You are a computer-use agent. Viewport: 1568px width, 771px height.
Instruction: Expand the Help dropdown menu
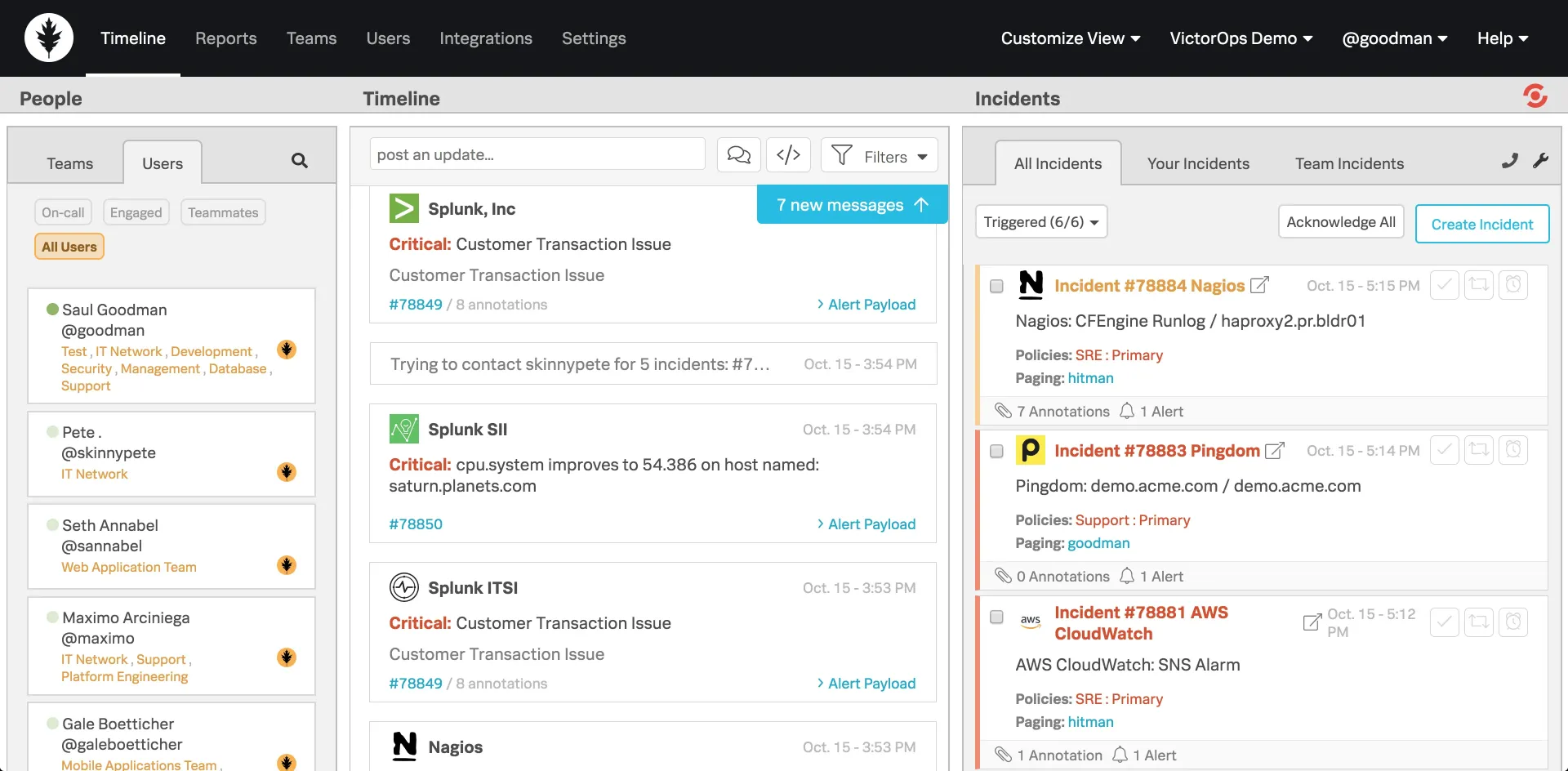(x=1503, y=38)
